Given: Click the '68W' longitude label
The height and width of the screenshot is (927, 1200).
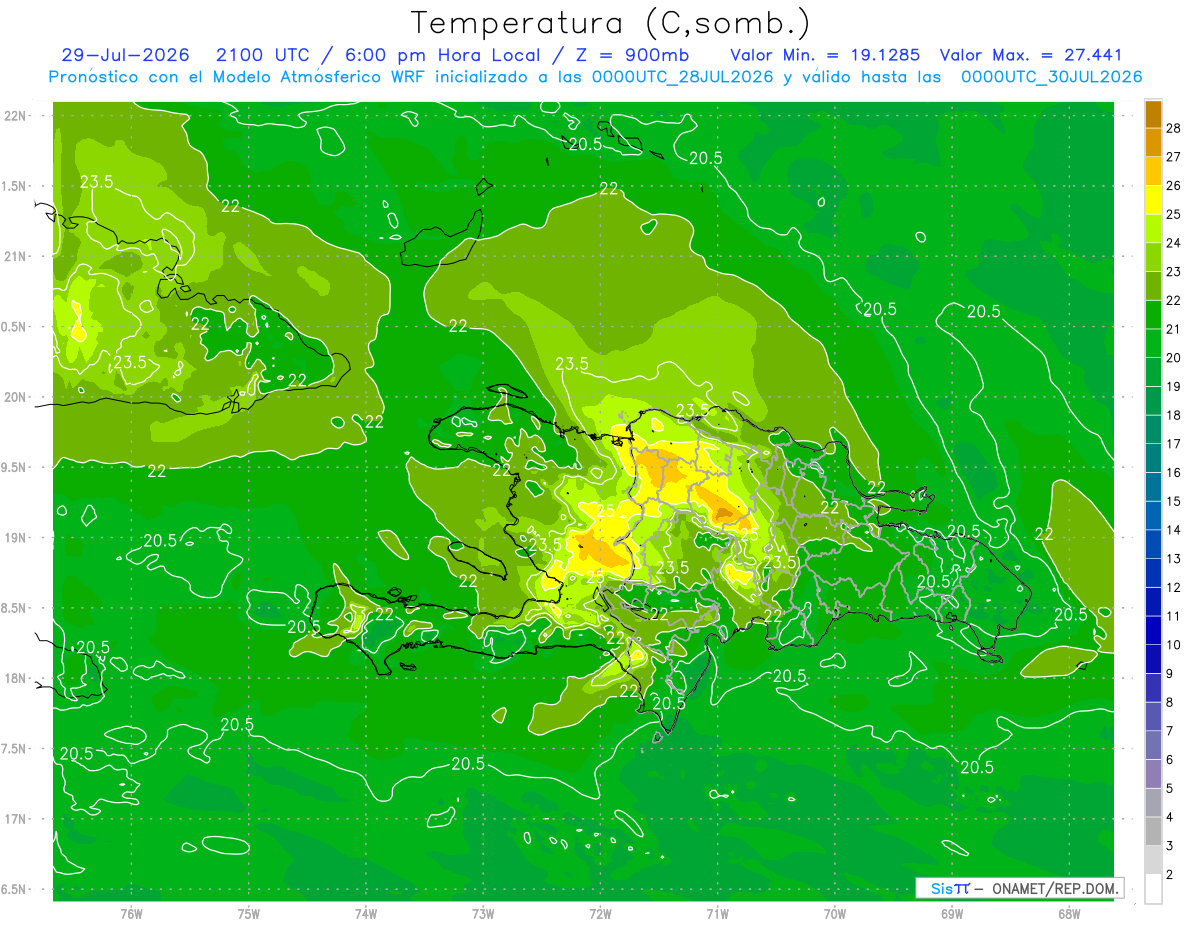Looking at the screenshot, I should point(1069,913).
